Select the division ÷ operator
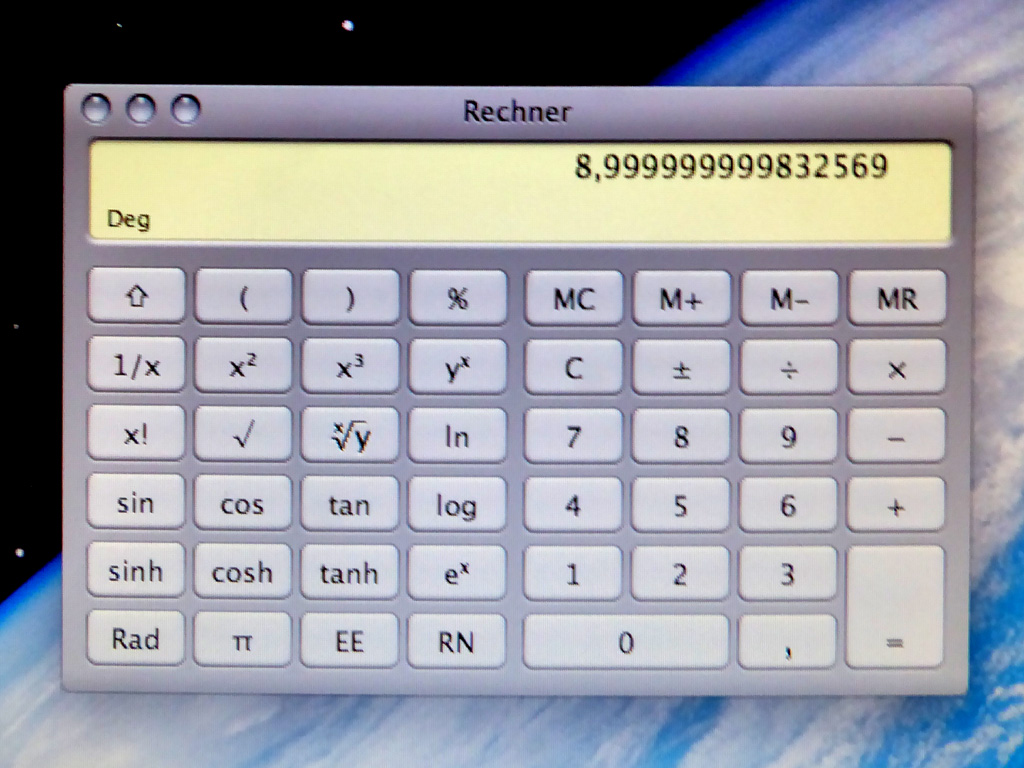 [789, 368]
